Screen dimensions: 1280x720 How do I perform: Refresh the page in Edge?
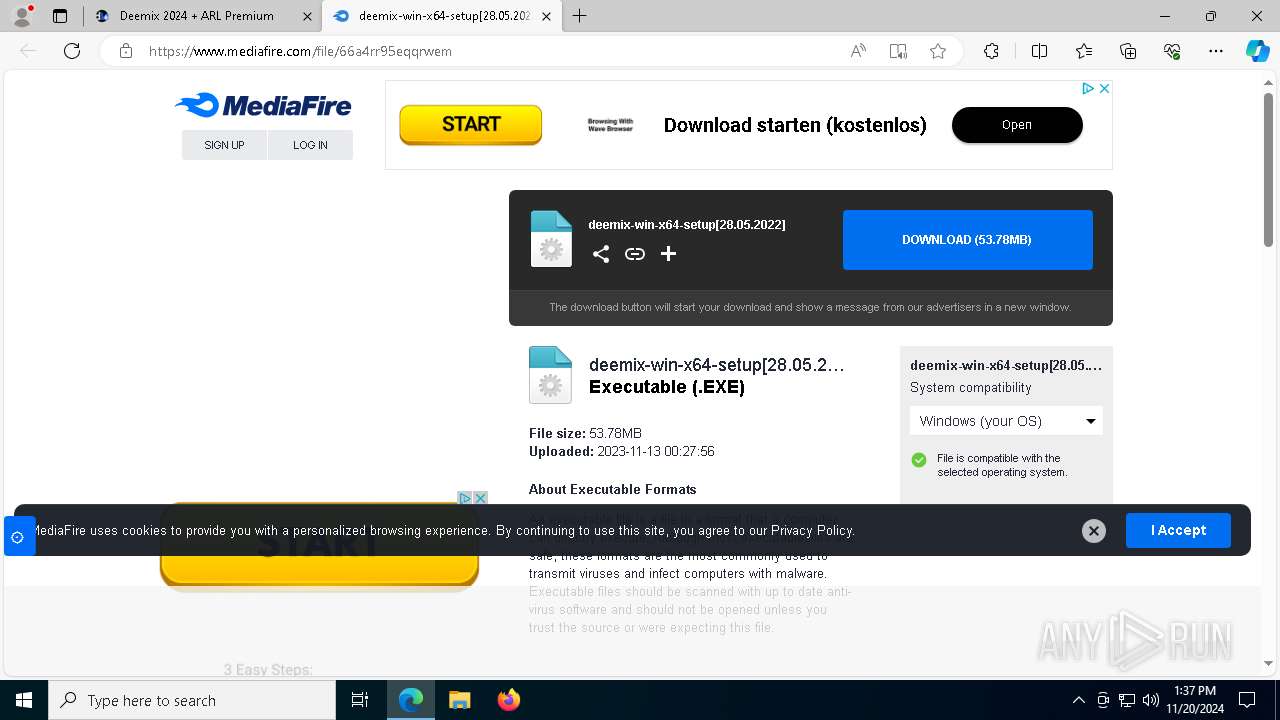click(x=72, y=51)
